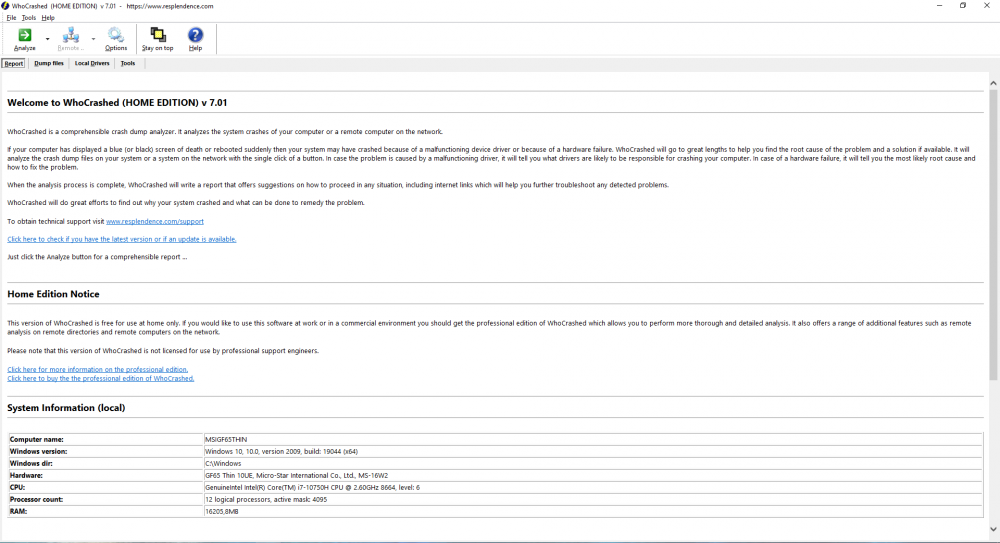
Task: Open the Tools menu
Action: [x=29, y=18]
